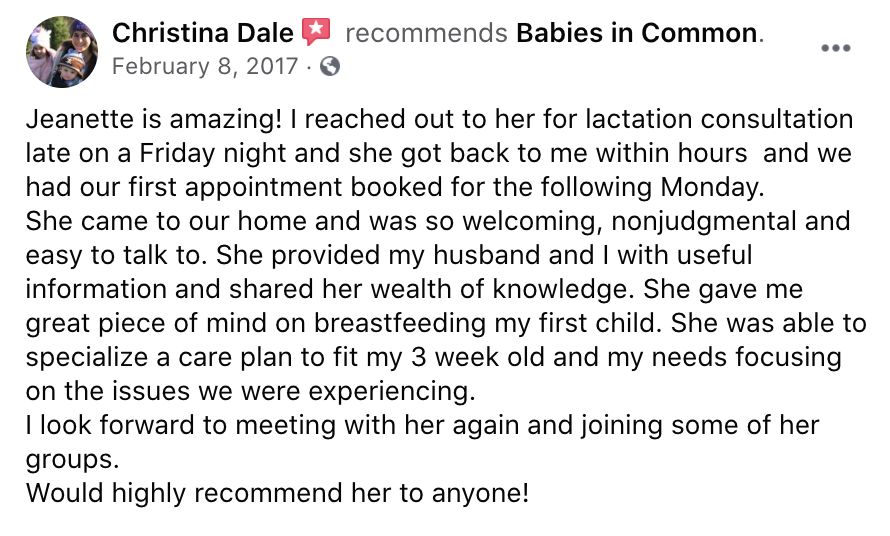890x536 pixels.
Task: Click the red star recommendation badge
Action: 316,31
